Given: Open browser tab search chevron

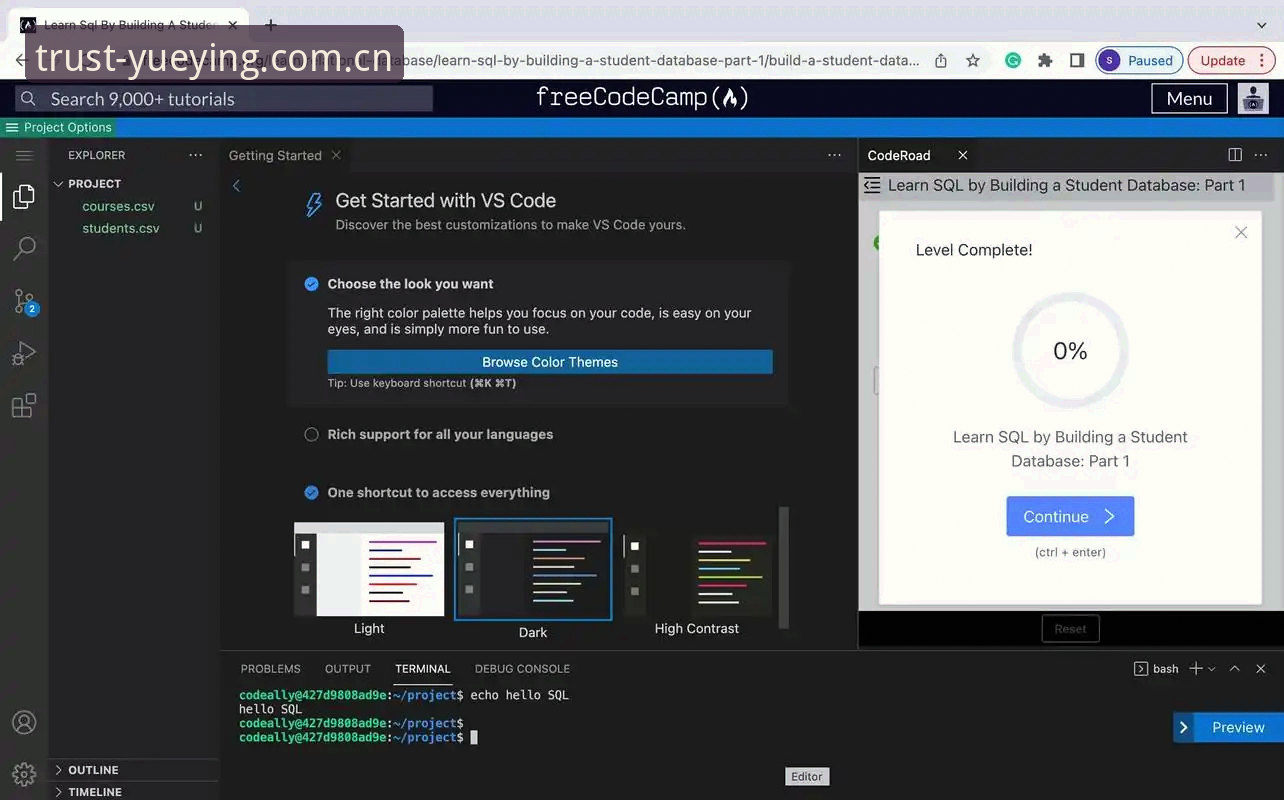Looking at the screenshot, I should point(1262,25).
